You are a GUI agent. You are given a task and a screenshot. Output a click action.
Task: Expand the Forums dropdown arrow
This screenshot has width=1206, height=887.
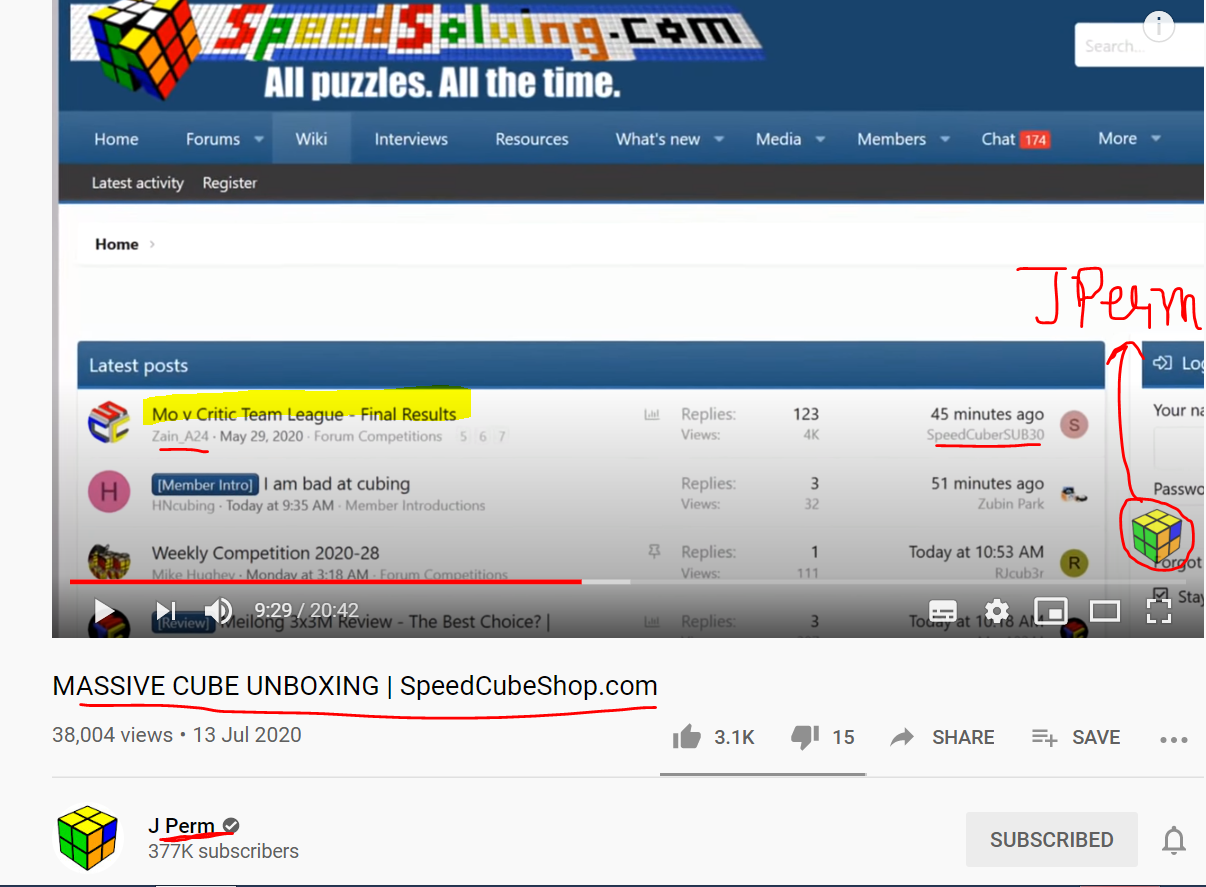tap(258, 139)
